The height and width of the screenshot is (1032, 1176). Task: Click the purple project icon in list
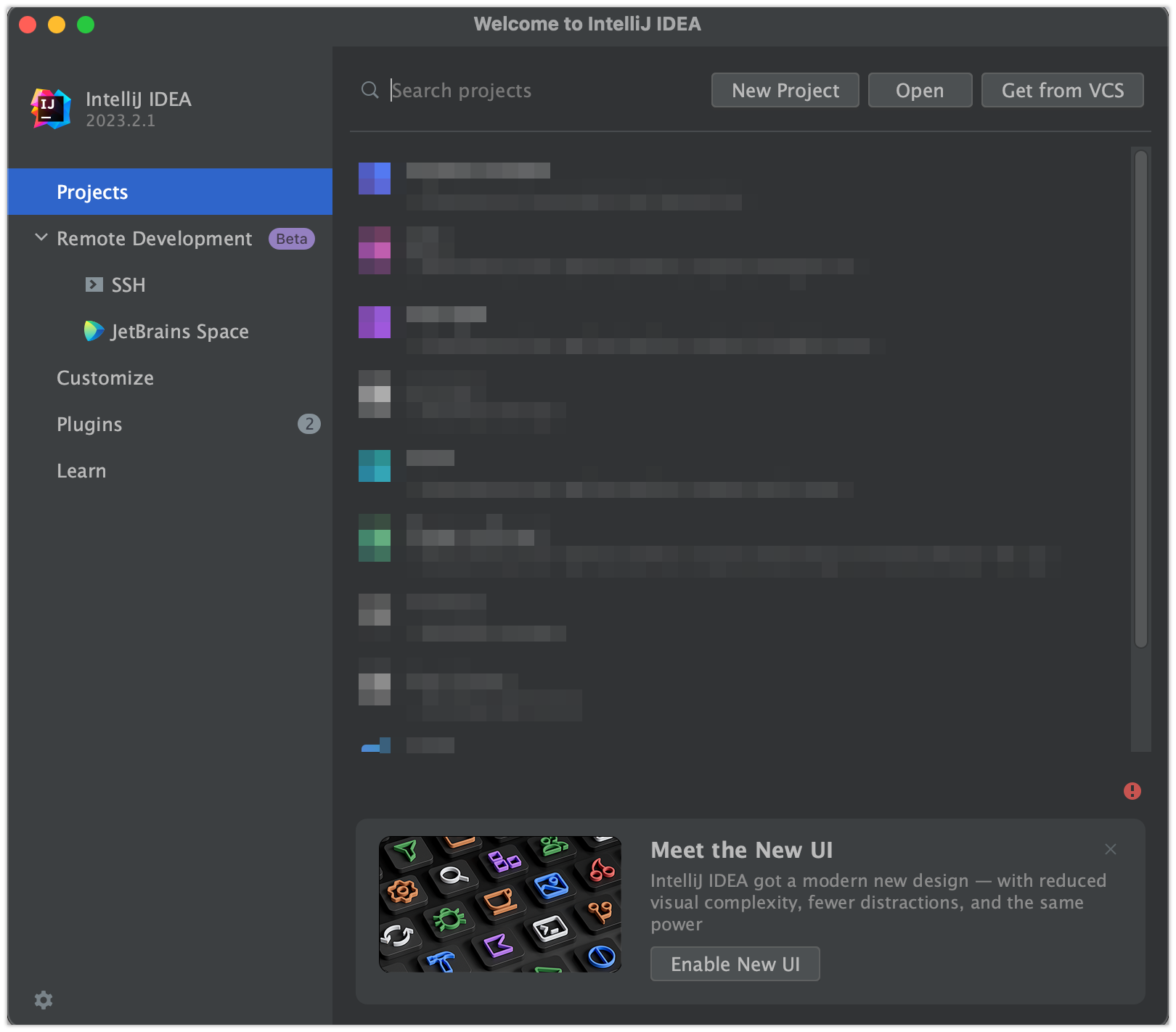(375, 322)
